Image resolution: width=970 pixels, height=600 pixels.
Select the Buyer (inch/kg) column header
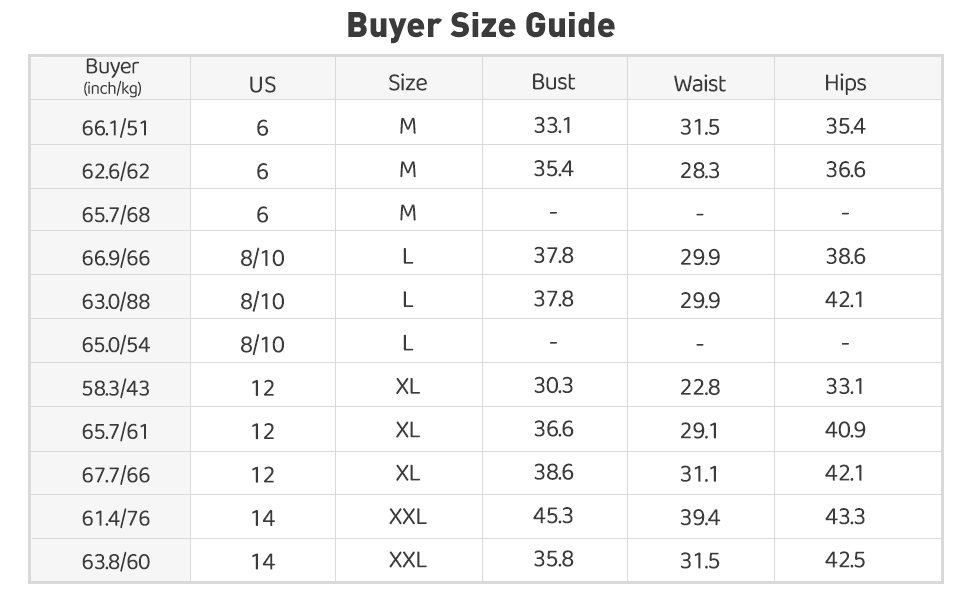point(113,77)
